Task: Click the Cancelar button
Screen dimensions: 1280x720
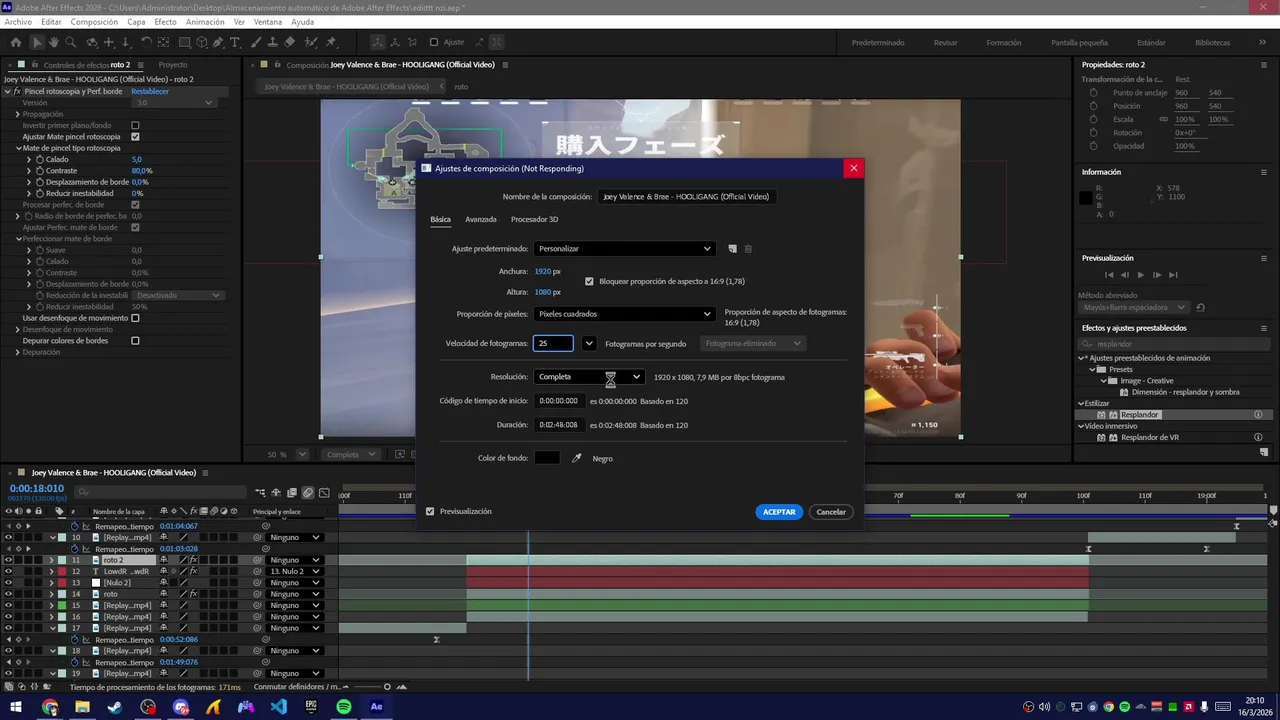Action: tap(831, 511)
